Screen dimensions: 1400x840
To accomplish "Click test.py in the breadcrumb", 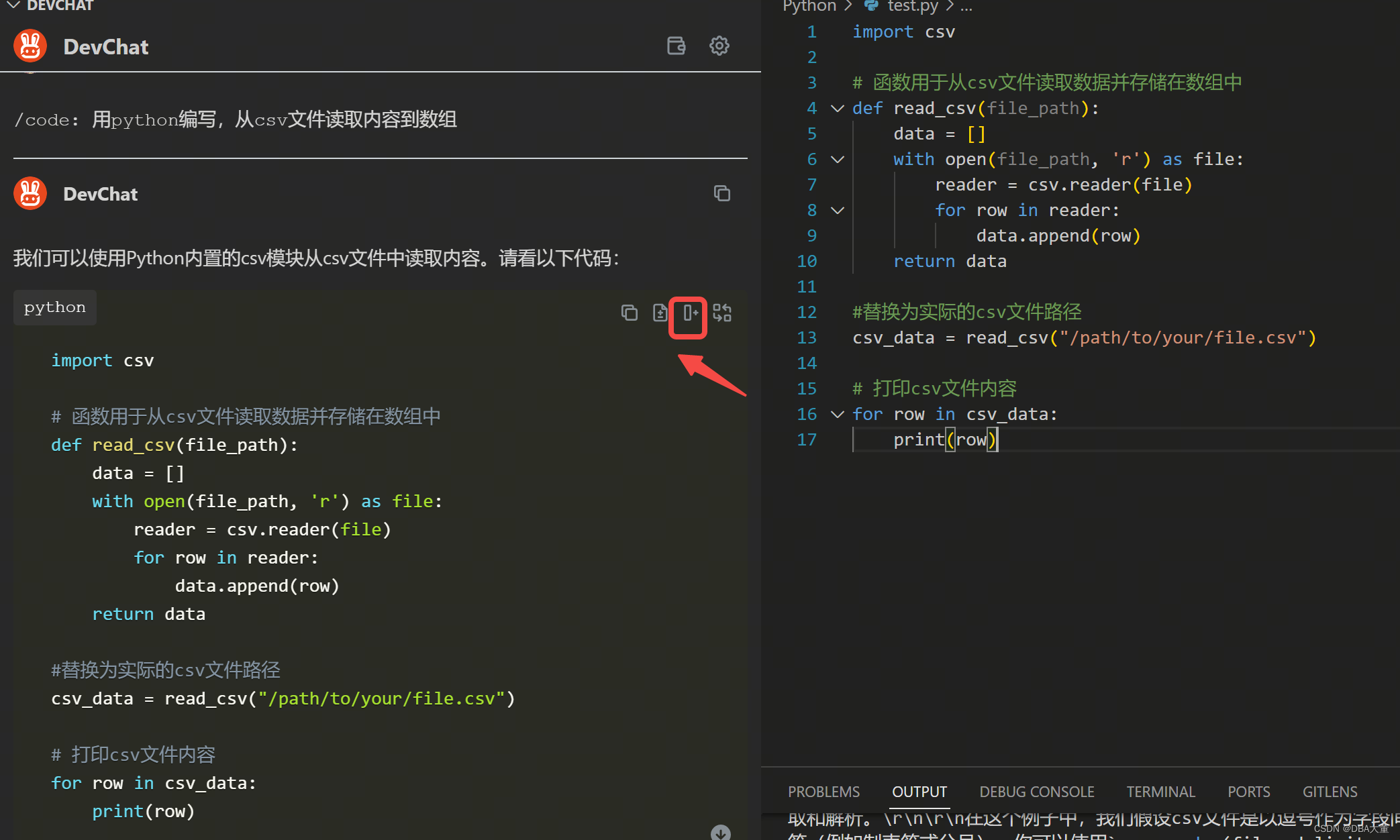I will 913,6.
